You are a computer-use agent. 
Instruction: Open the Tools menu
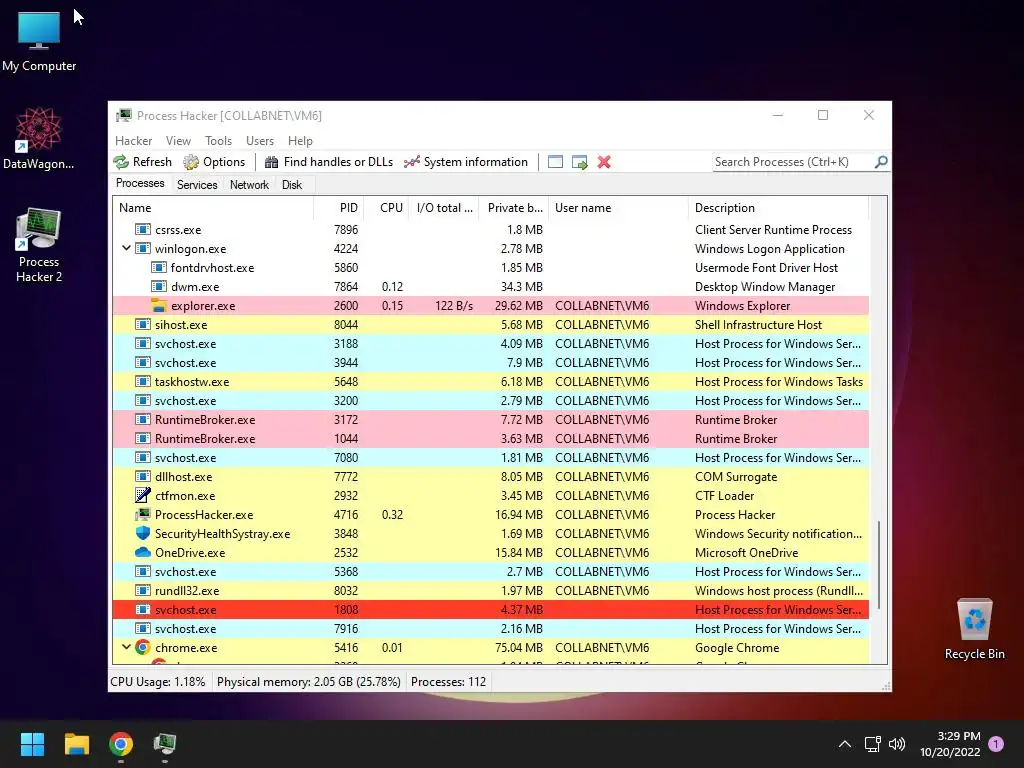(x=218, y=140)
